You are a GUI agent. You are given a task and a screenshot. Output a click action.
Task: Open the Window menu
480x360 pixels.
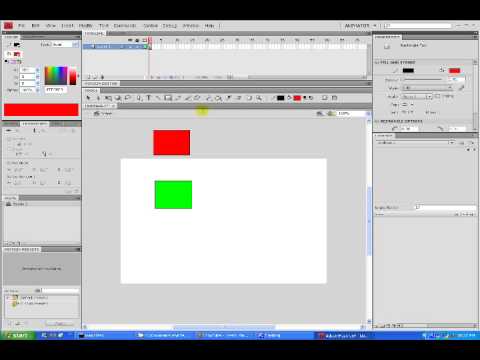[191, 26]
